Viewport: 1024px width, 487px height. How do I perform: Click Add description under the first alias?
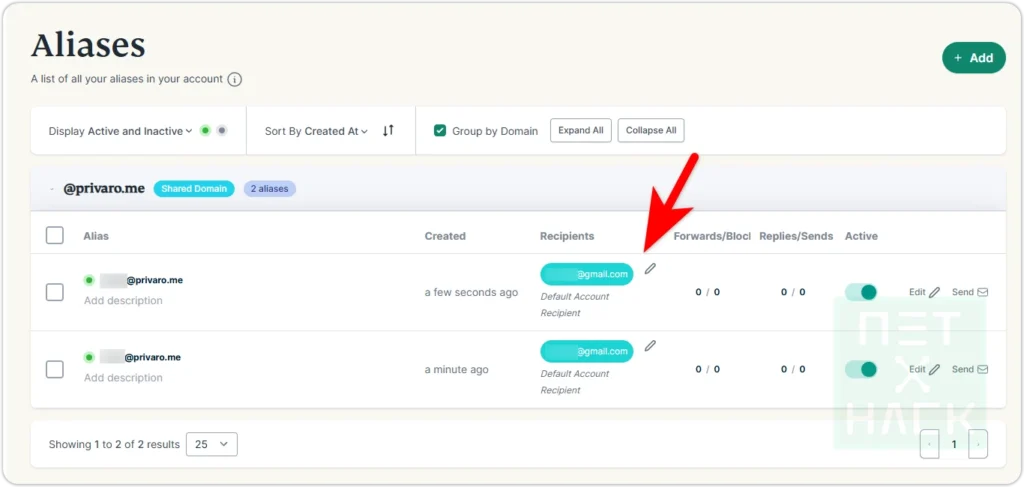click(123, 301)
